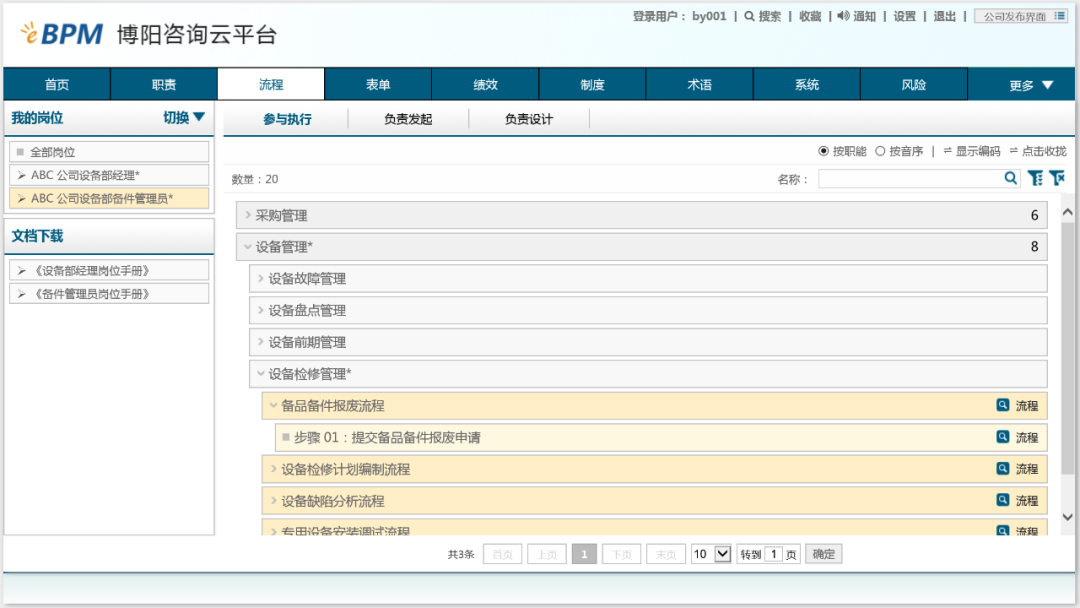1080x608 pixels.
Task: Click the clear-filter icon with X mark
Action: point(1056,178)
